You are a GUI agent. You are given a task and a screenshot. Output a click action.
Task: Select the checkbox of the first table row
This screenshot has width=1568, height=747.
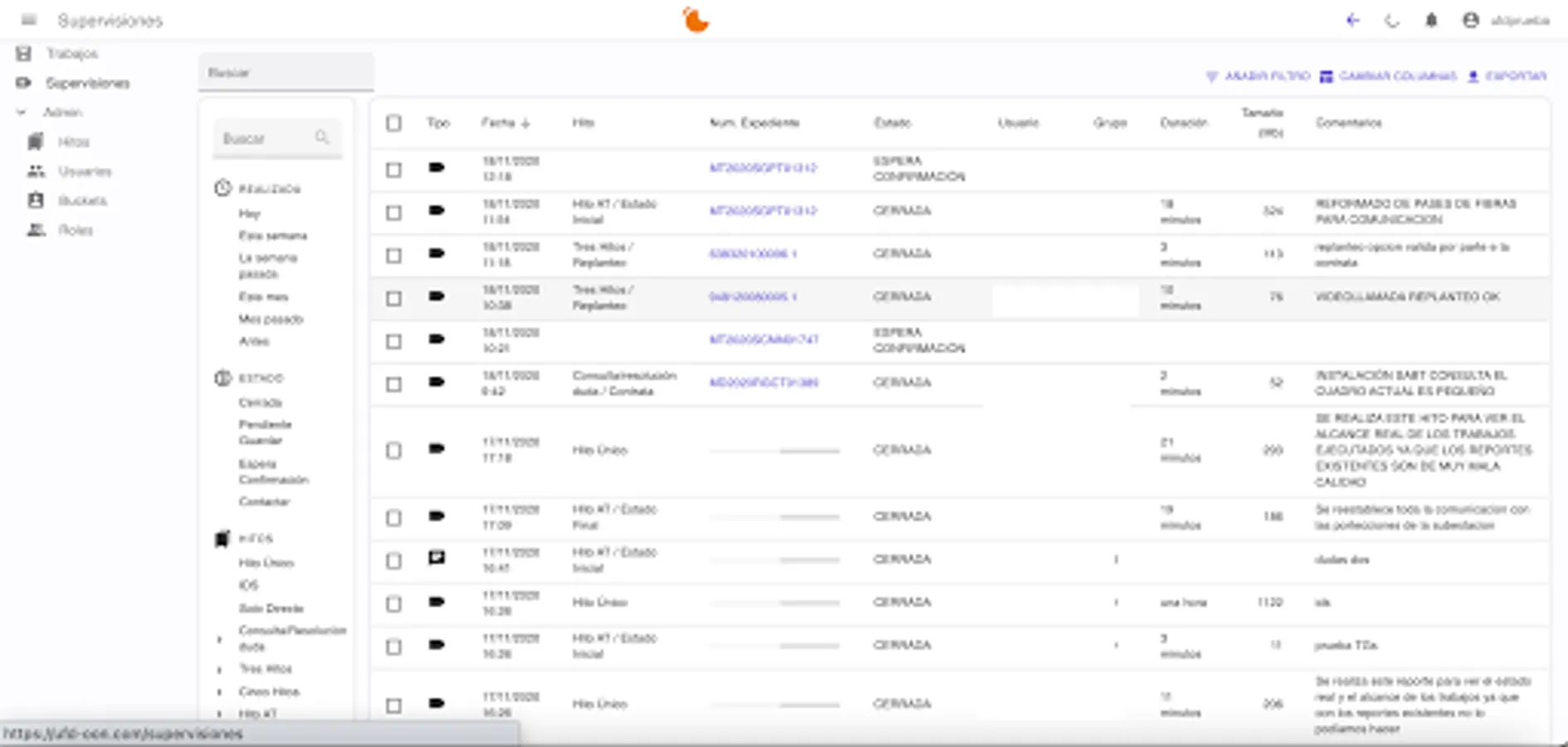393,168
